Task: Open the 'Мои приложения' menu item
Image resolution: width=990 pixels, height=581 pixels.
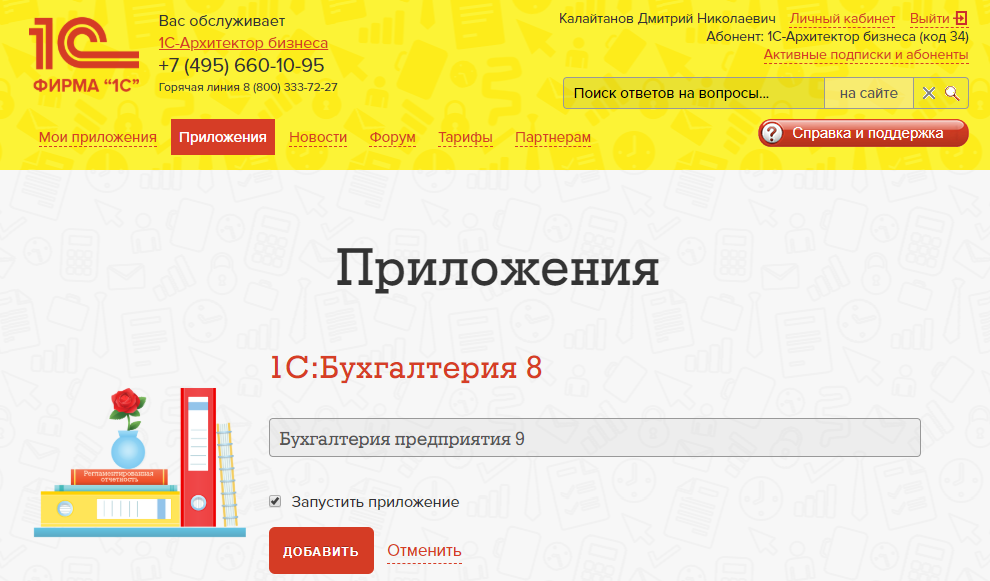Action: click(98, 137)
